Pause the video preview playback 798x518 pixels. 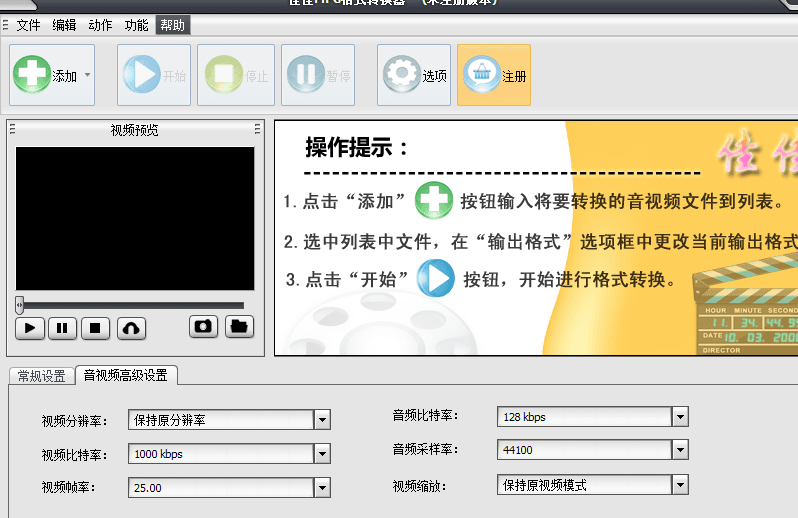62,328
